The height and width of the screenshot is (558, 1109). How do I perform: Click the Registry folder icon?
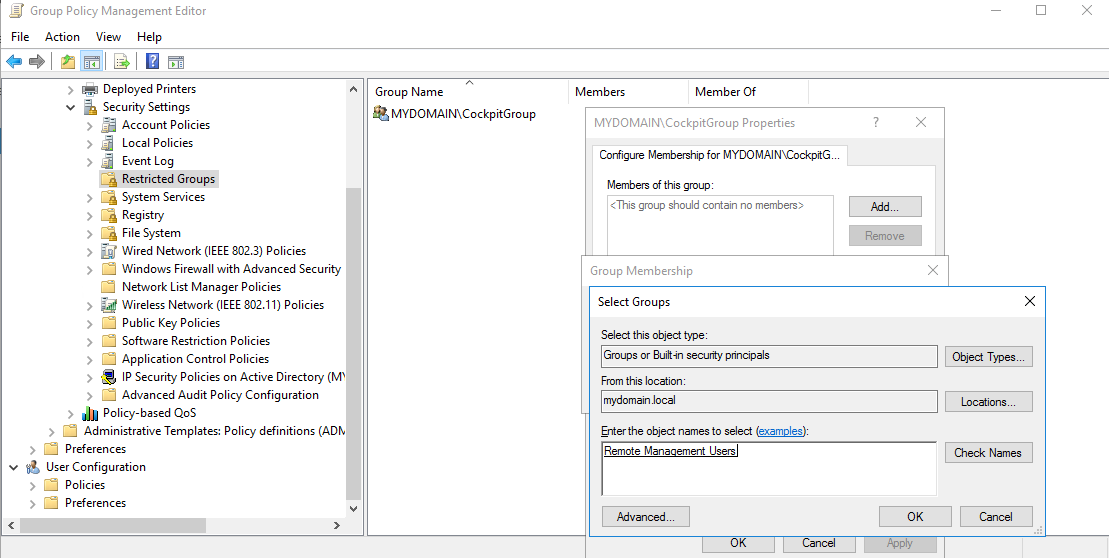tap(108, 215)
